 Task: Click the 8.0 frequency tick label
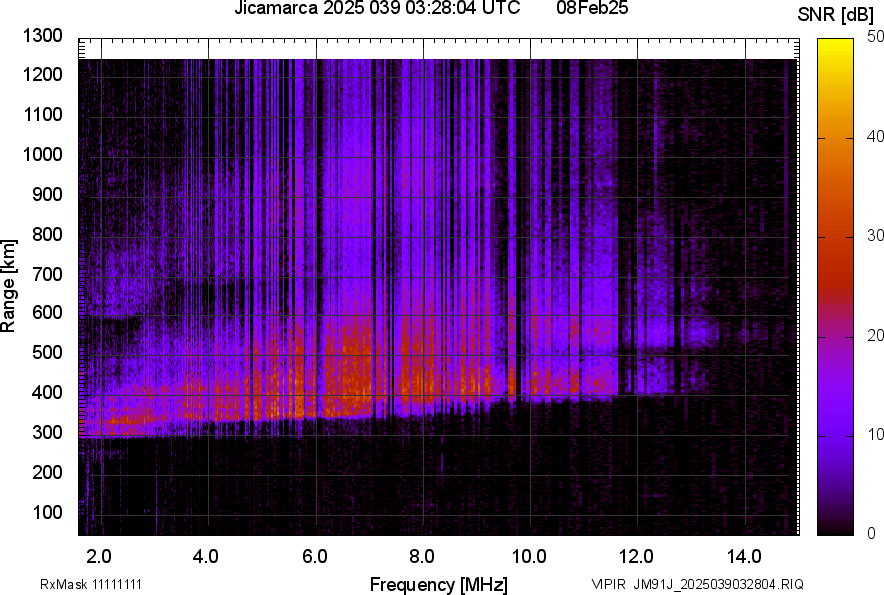point(421,556)
